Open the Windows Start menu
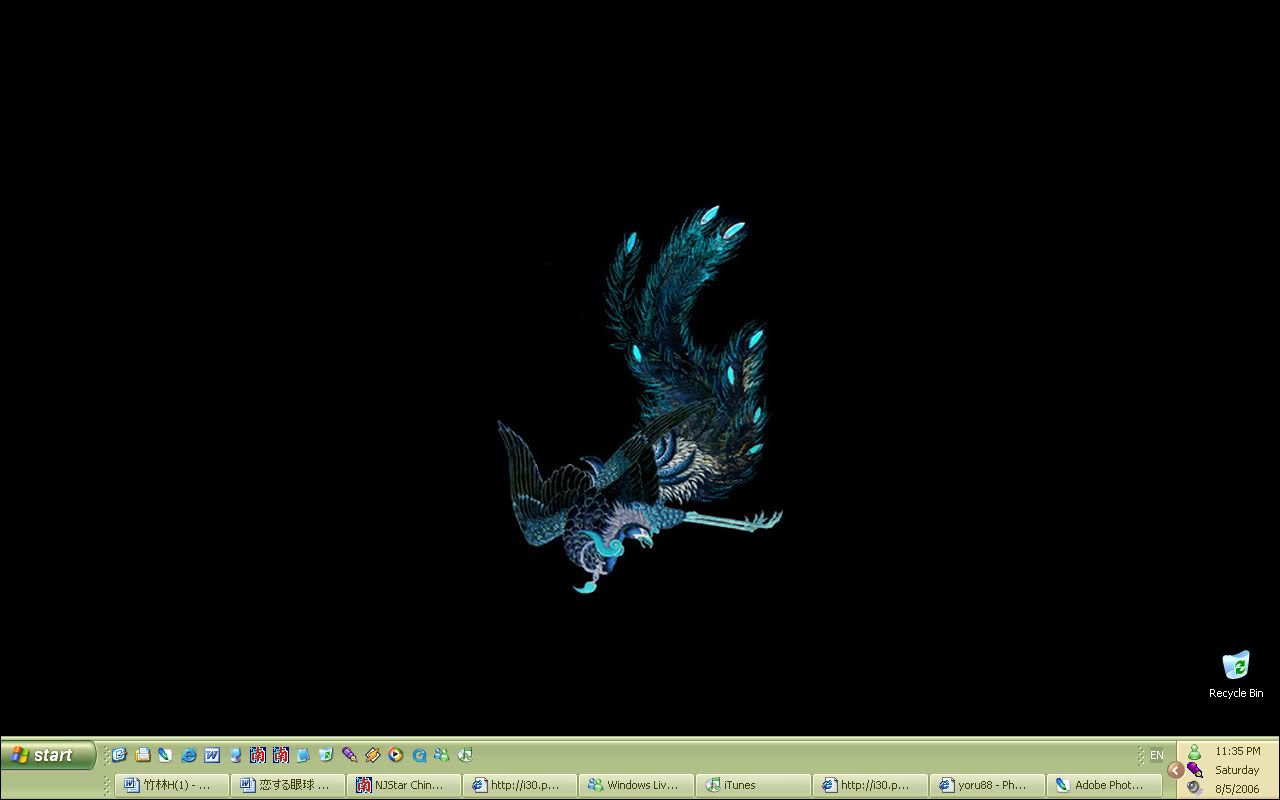The height and width of the screenshot is (800, 1280). coord(48,755)
